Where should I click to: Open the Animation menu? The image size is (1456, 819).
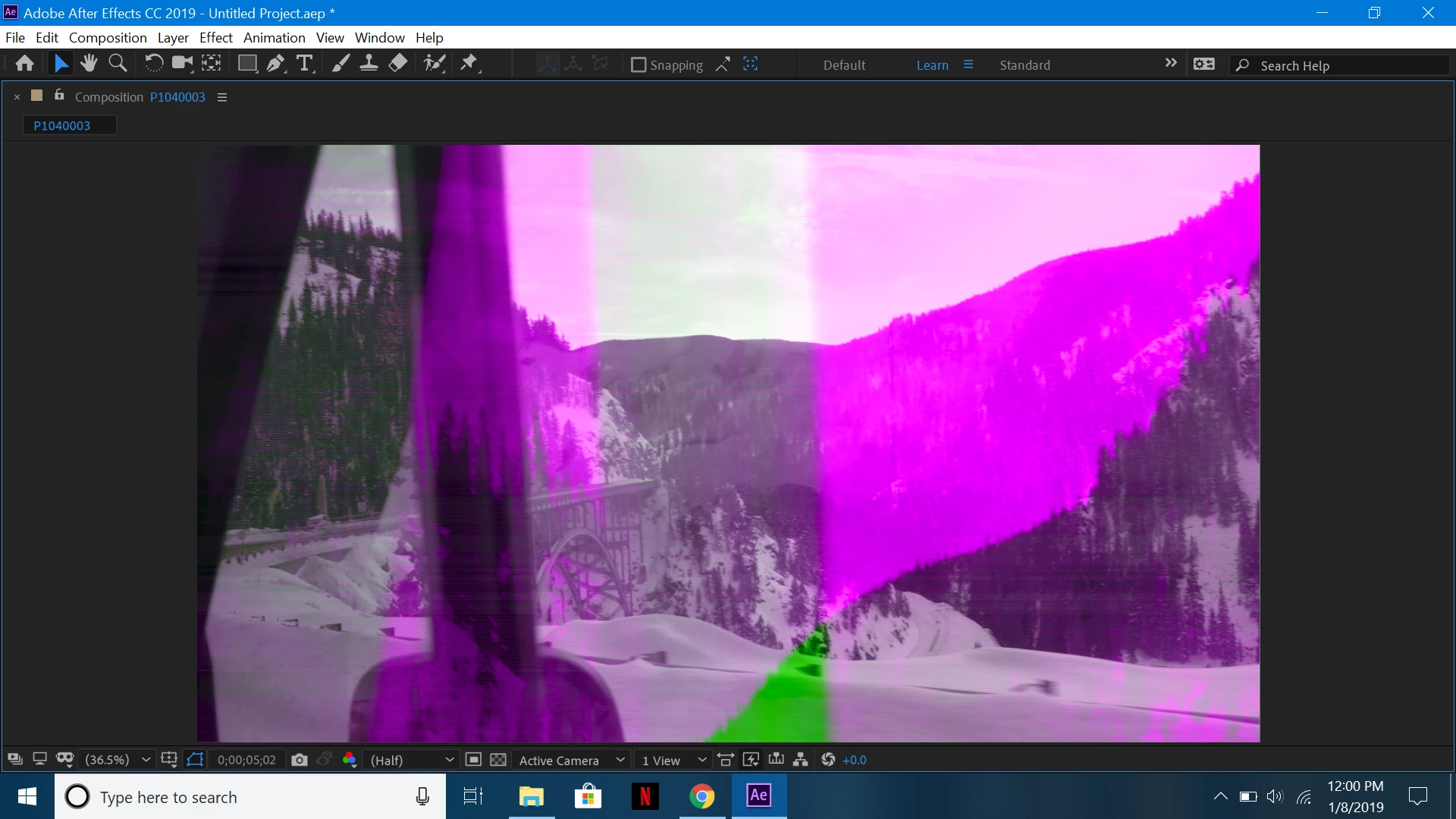[274, 38]
